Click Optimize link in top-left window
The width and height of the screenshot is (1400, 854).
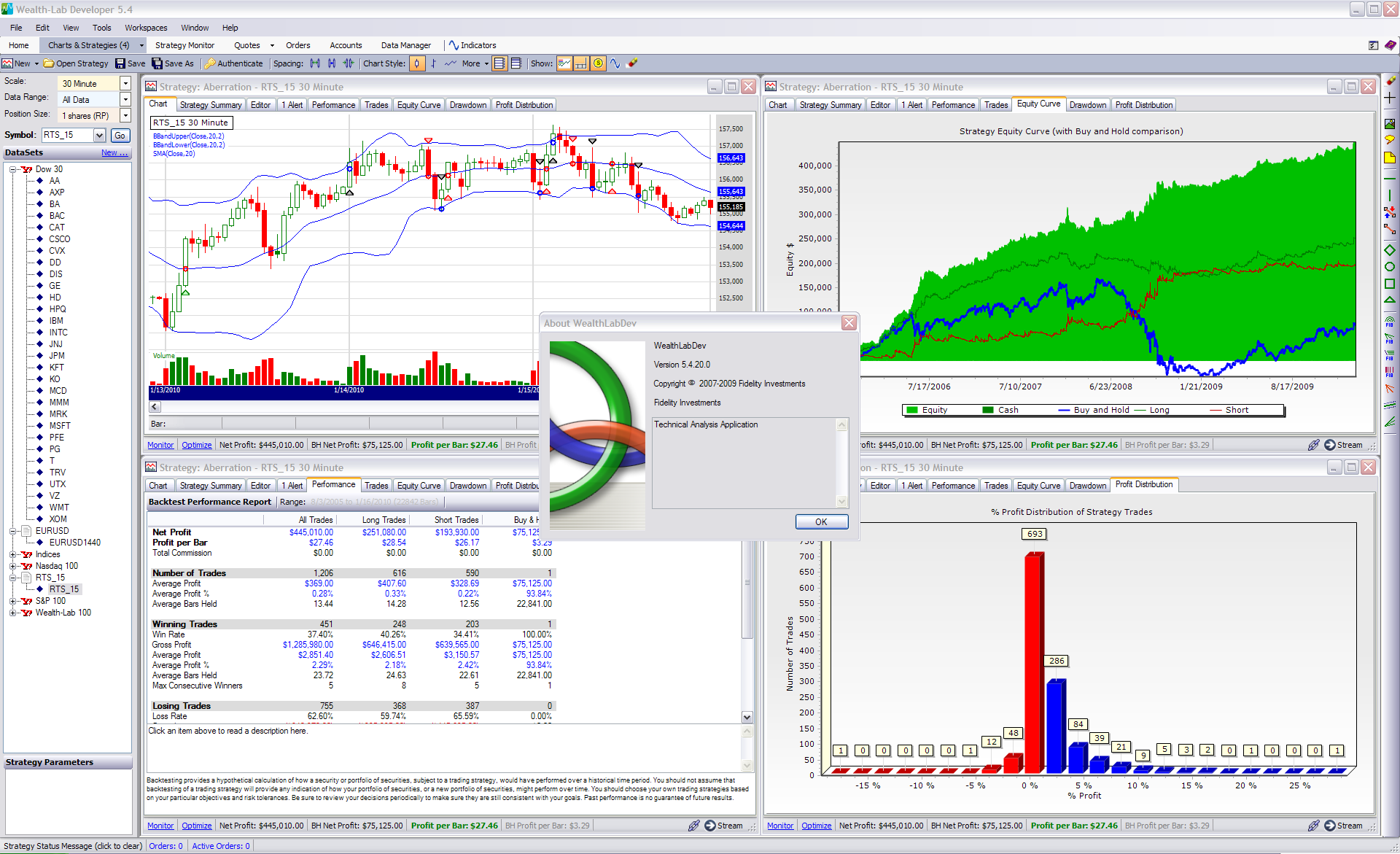[x=197, y=445]
